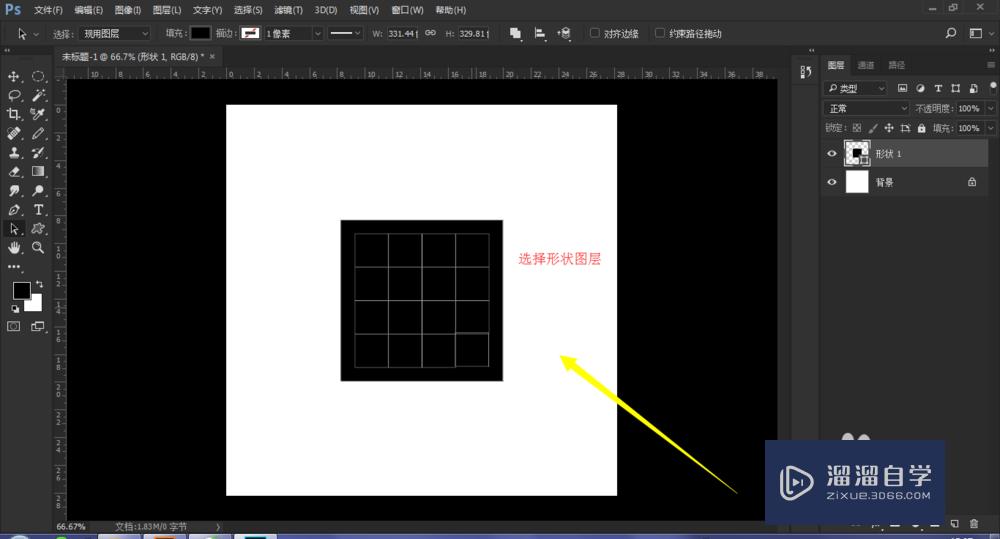Select the Smudge tool
This screenshot has height=539, width=1000.
coord(13,191)
